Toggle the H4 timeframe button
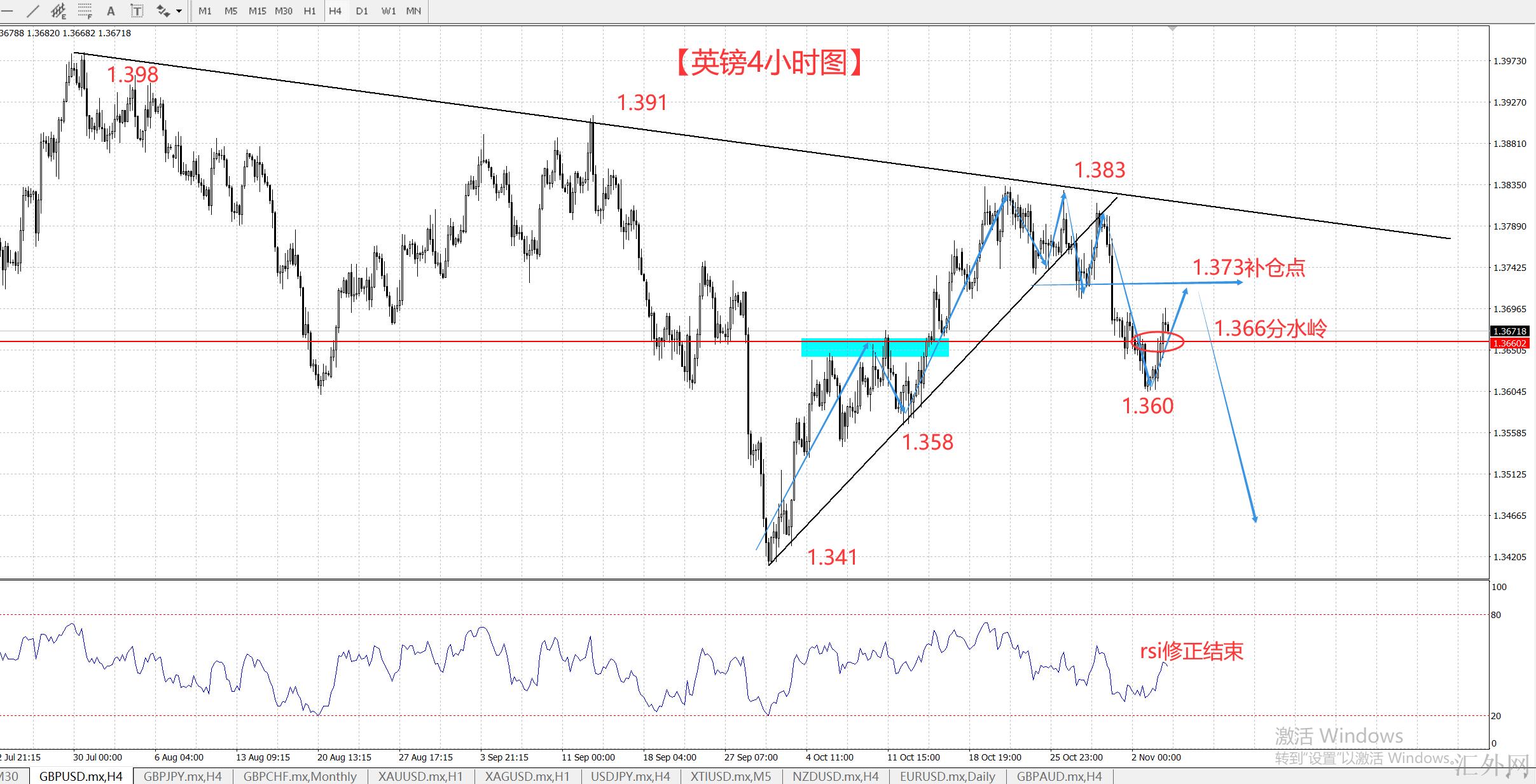Viewport: 1536px width, 784px height. 335,11
